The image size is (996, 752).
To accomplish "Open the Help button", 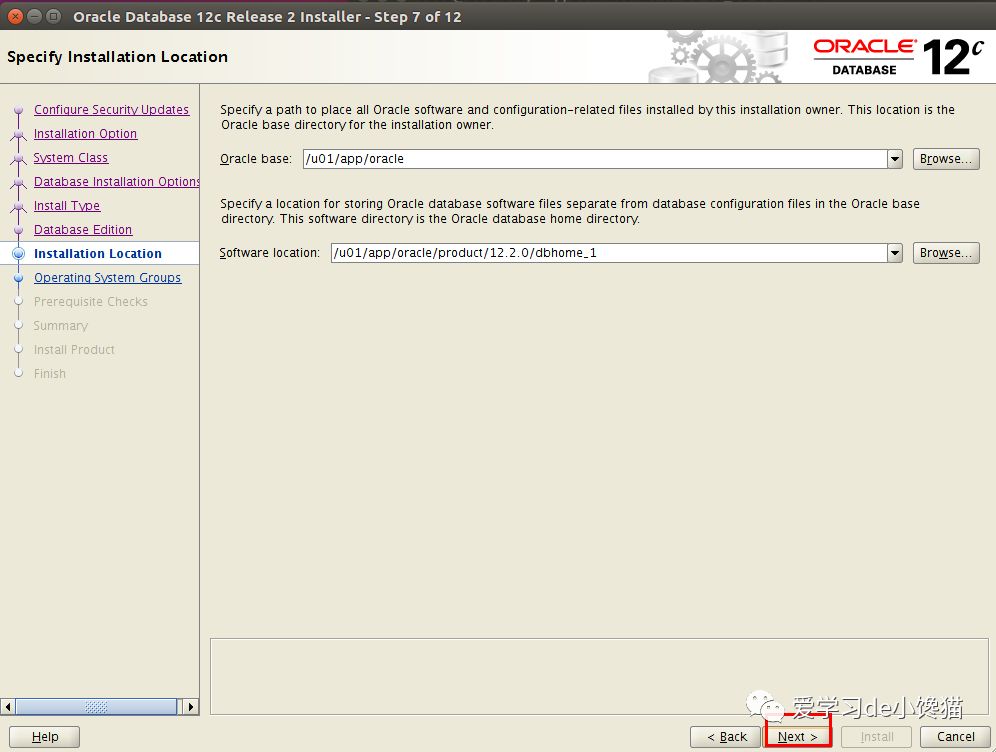I will click(x=44, y=737).
